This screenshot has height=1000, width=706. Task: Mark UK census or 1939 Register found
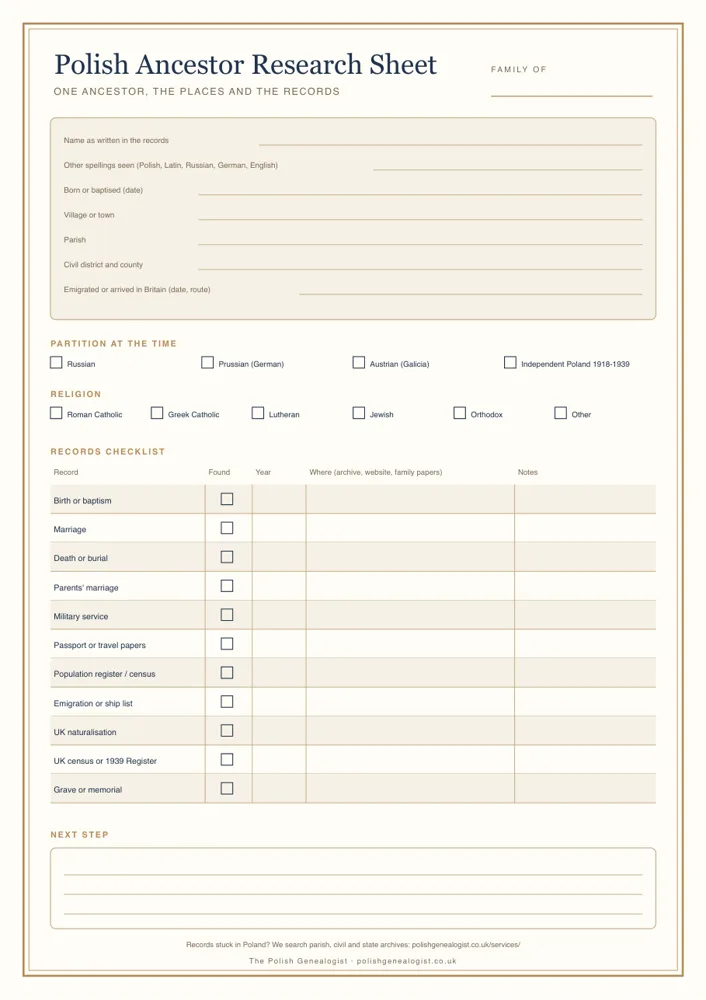click(227, 760)
